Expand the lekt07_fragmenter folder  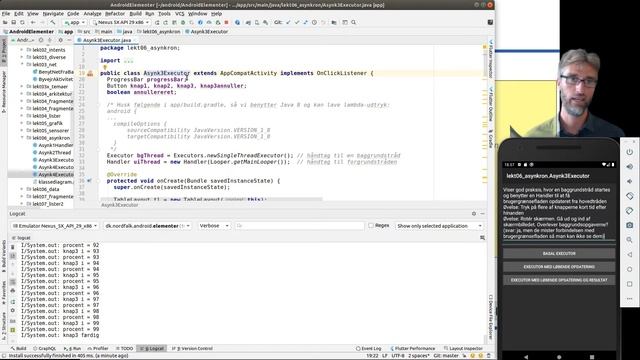point(22,197)
